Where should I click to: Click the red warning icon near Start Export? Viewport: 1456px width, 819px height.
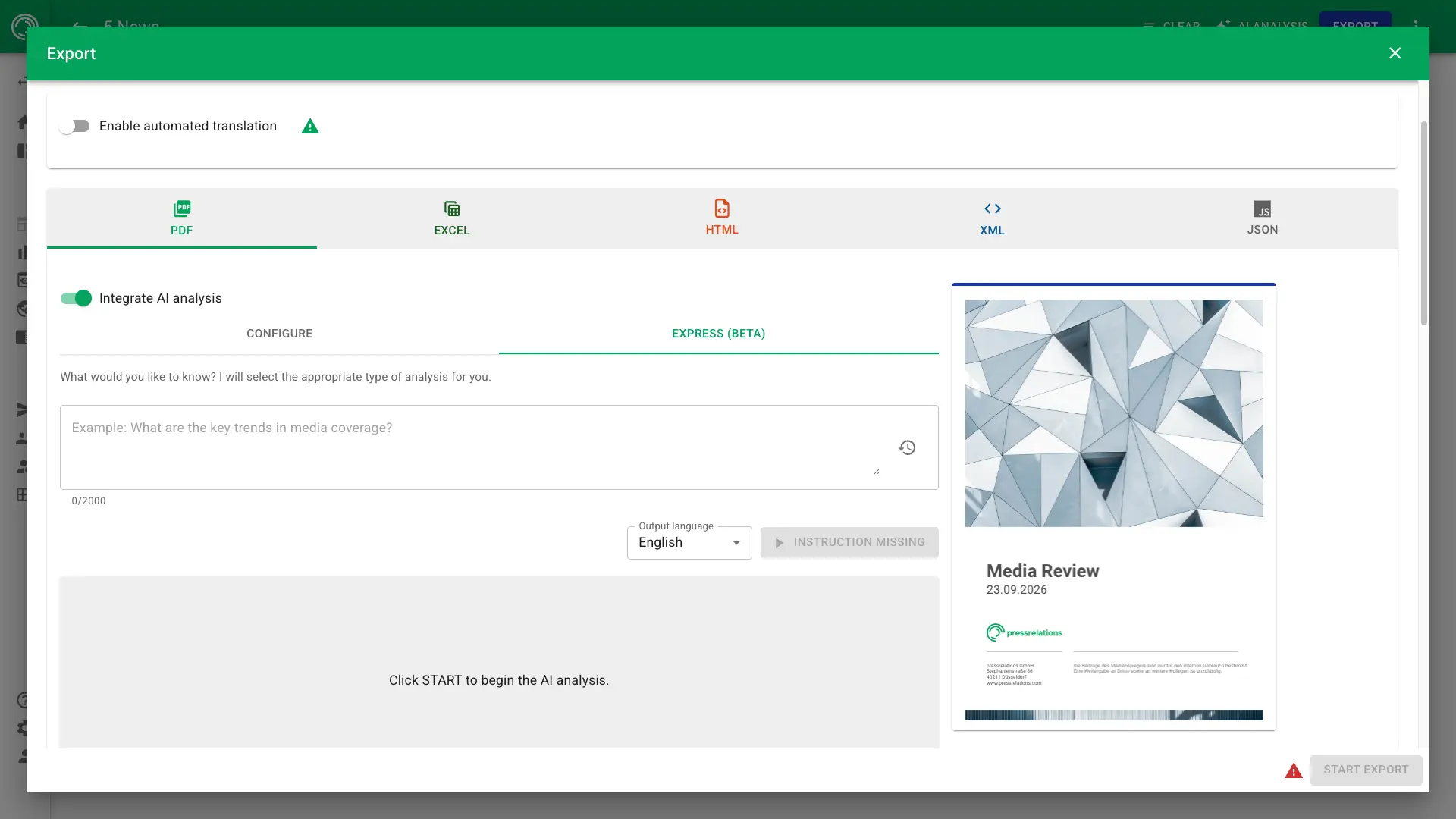click(x=1294, y=770)
